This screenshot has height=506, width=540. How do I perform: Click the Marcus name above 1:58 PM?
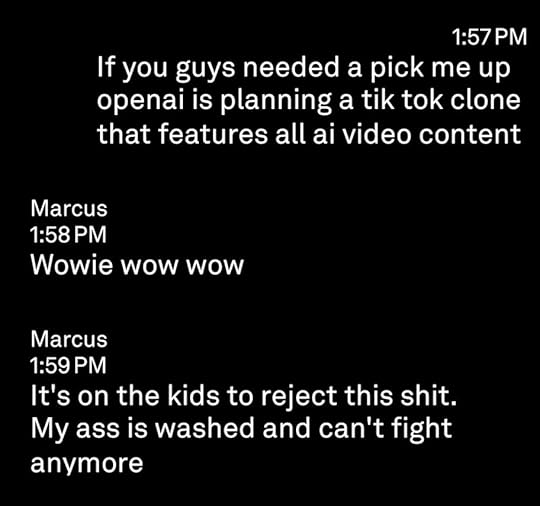point(69,208)
